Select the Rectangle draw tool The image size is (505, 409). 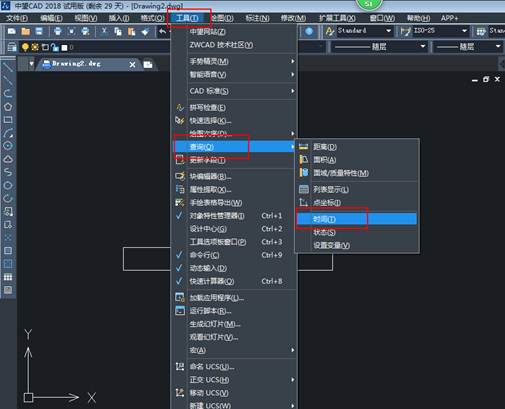[8, 120]
